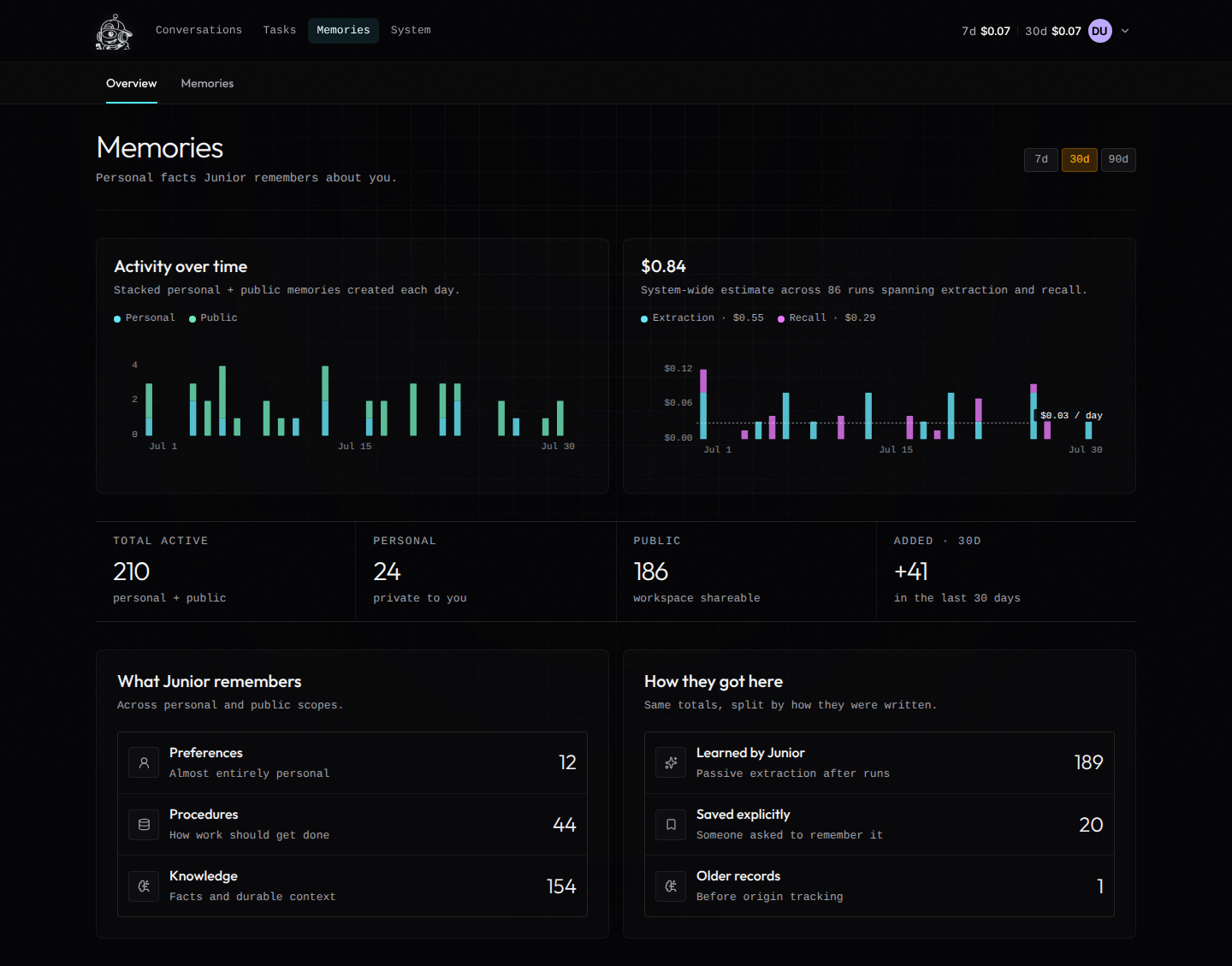Click the Recall legend color dot

pos(781,319)
